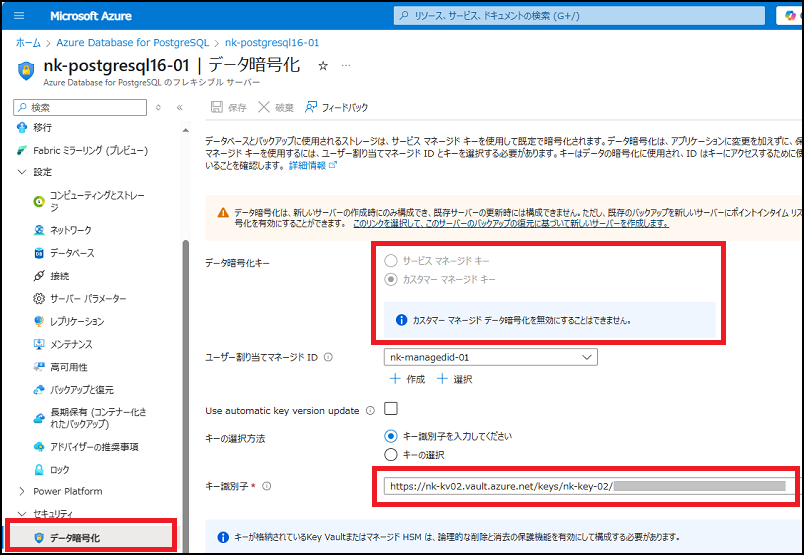Open nk-postgresql16-01 breadcrumb link
The image size is (804, 555).
coord(272,43)
